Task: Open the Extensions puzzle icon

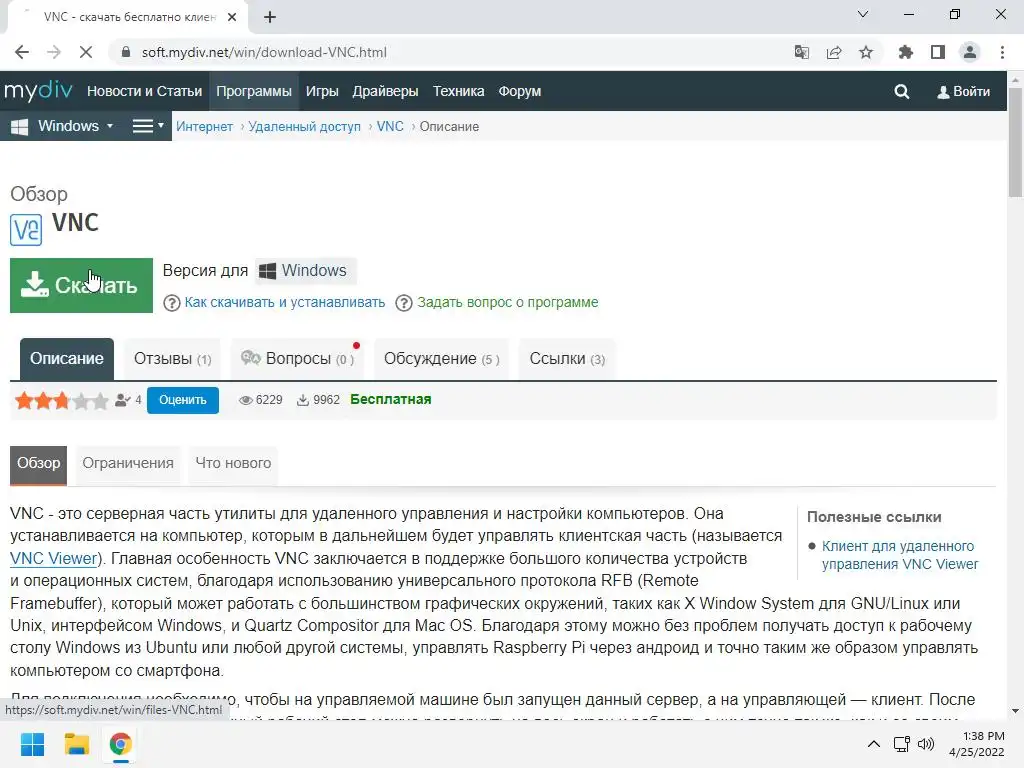Action: click(905, 52)
